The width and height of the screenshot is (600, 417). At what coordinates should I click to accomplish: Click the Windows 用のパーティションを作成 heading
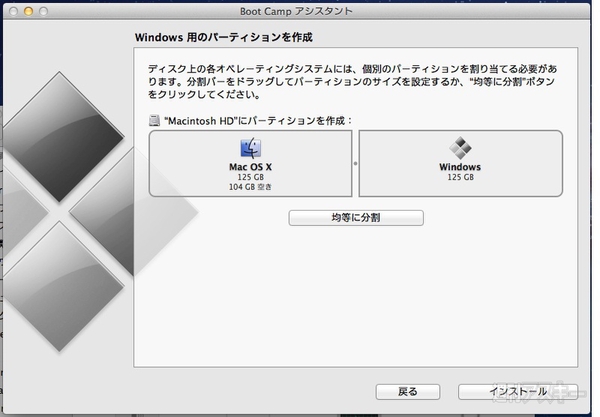click(x=224, y=37)
